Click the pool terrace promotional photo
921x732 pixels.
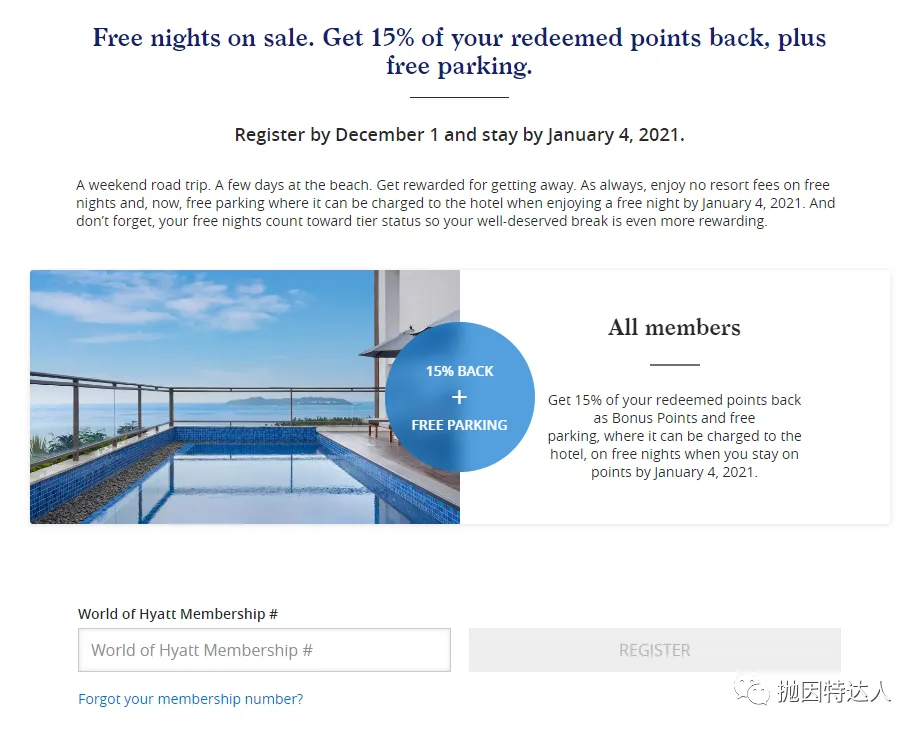(245, 397)
